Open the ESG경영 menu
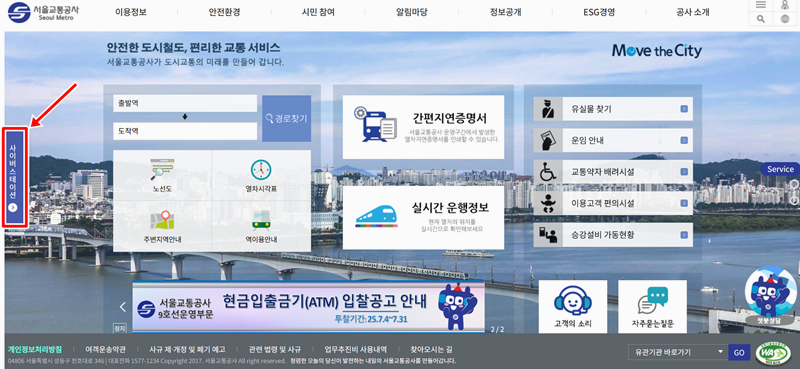Viewport: 800px width, 369px height. [x=599, y=12]
